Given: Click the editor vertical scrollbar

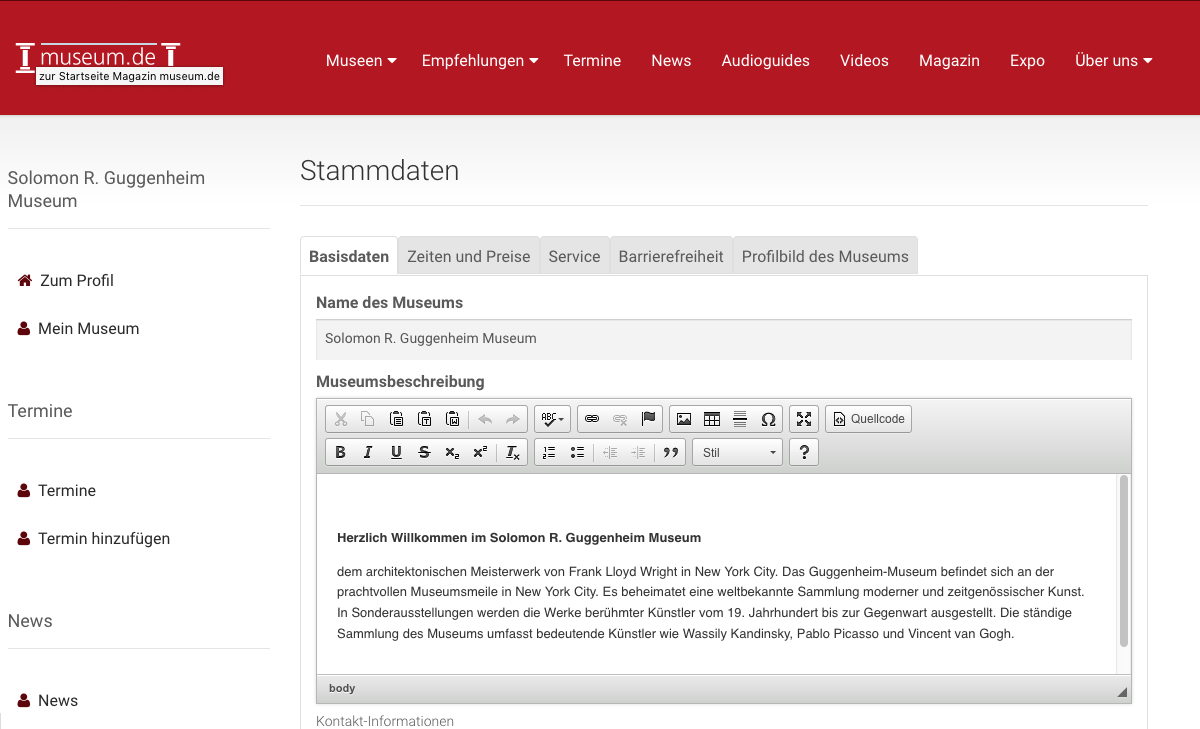Looking at the screenshot, I should point(1124,561).
